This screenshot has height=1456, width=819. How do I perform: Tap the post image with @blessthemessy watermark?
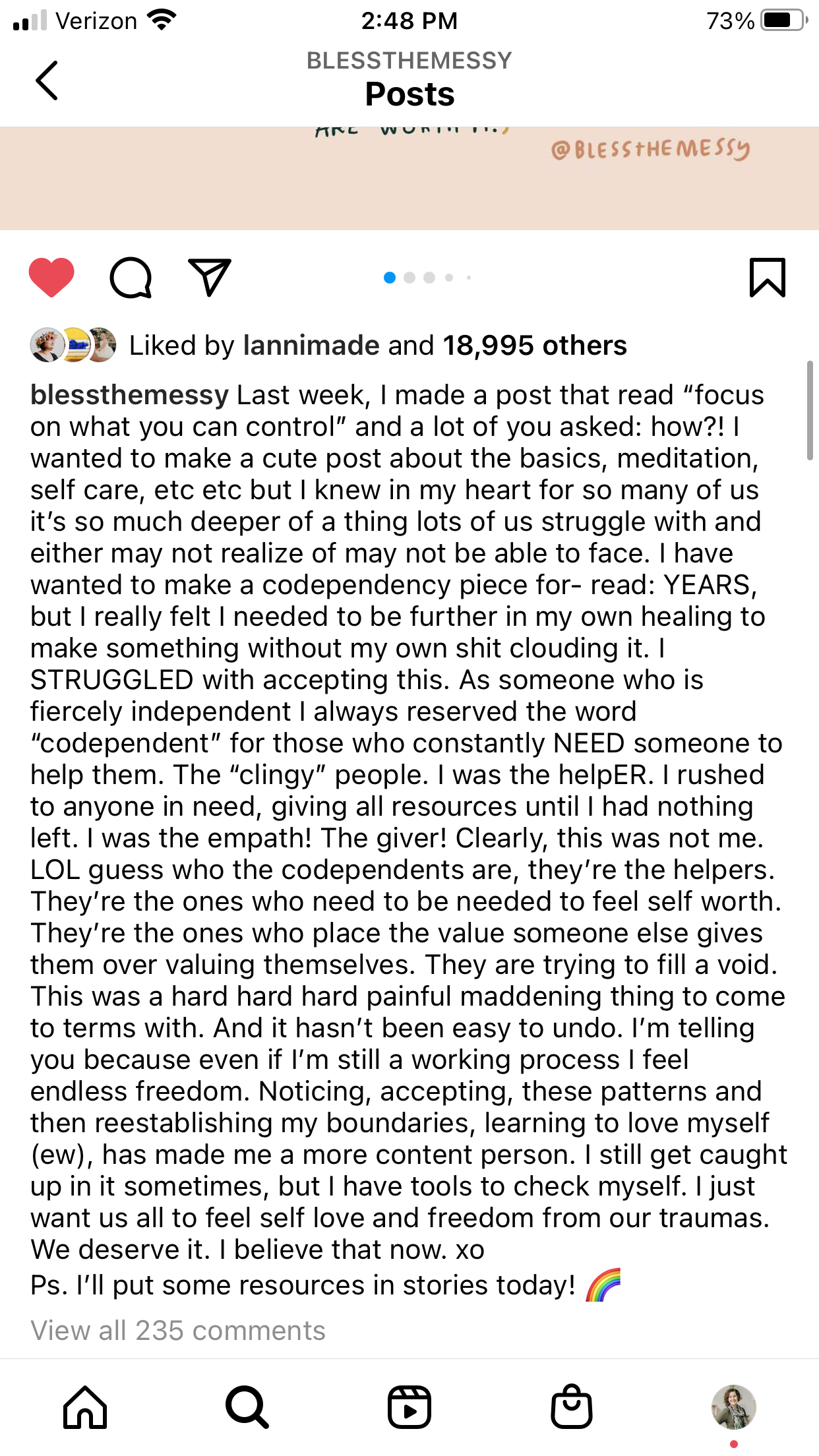tap(409, 178)
